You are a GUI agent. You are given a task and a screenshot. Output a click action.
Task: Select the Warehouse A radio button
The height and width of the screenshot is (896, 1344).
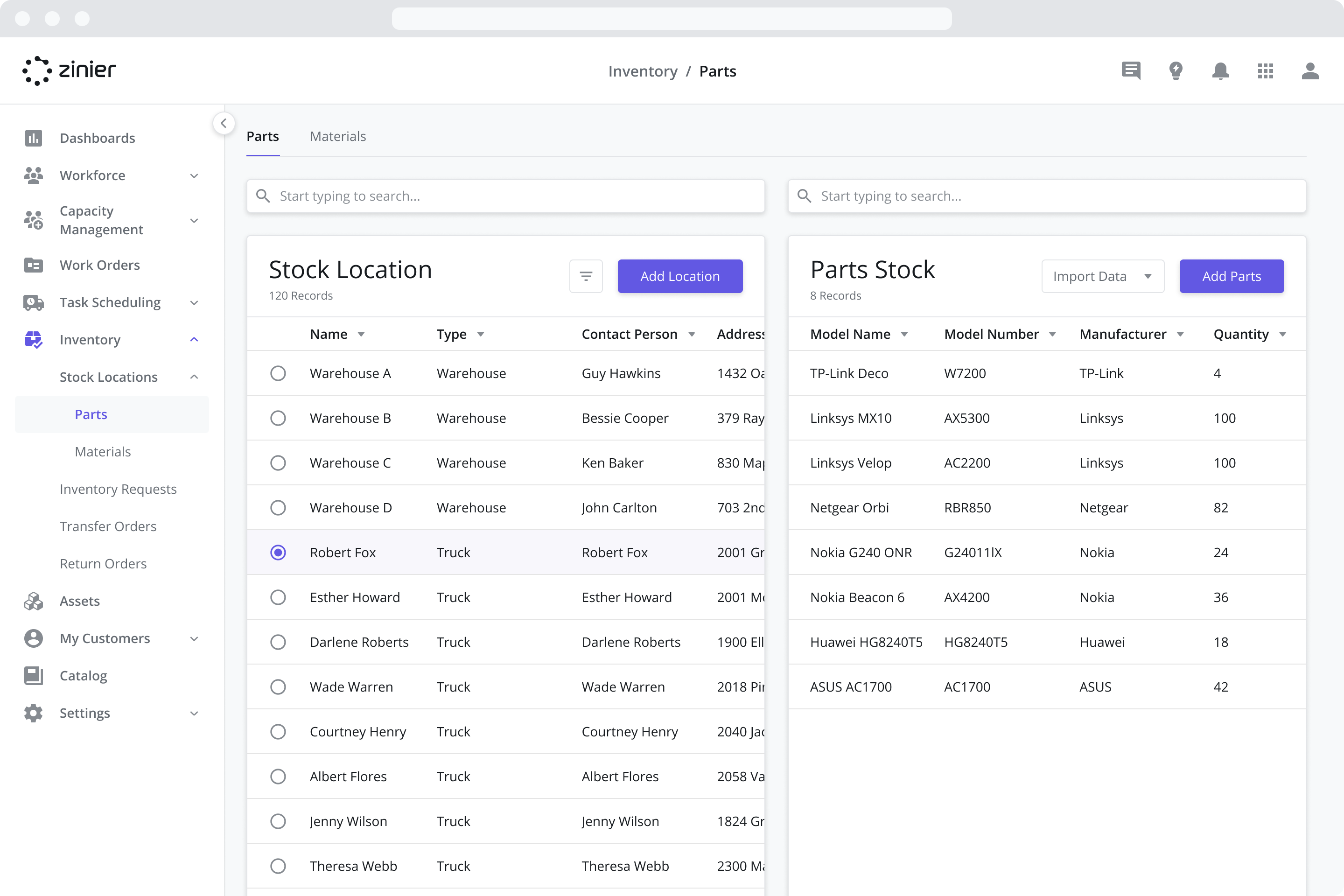[278, 373]
